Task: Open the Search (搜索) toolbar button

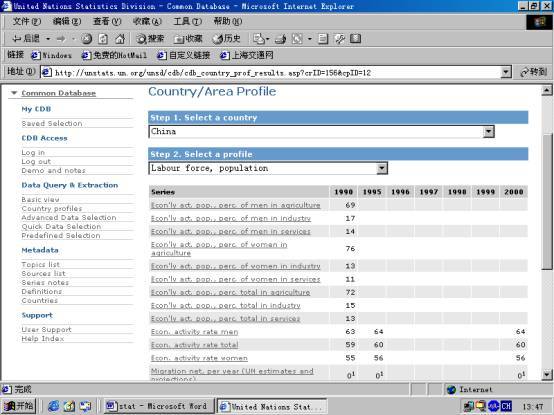Action: pos(151,38)
